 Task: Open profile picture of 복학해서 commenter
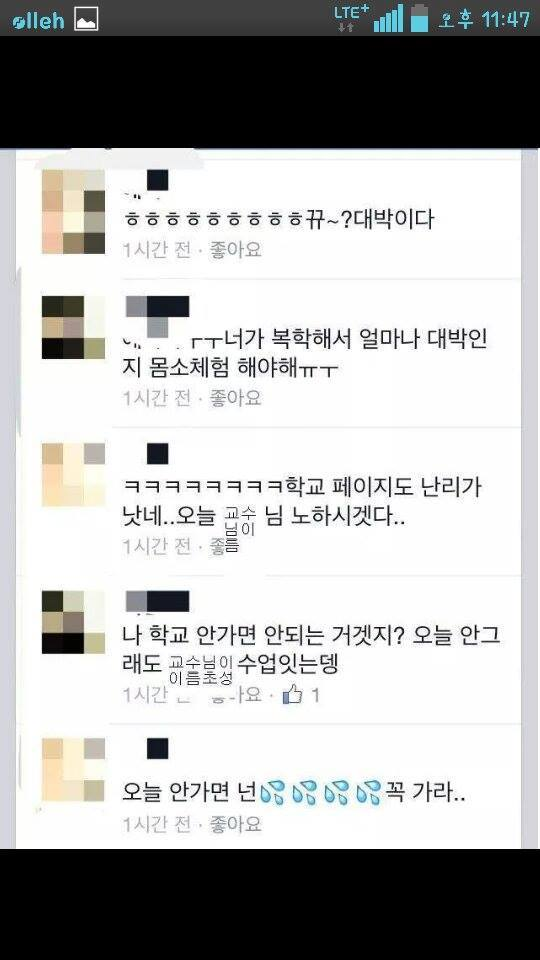[x=73, y=328]
